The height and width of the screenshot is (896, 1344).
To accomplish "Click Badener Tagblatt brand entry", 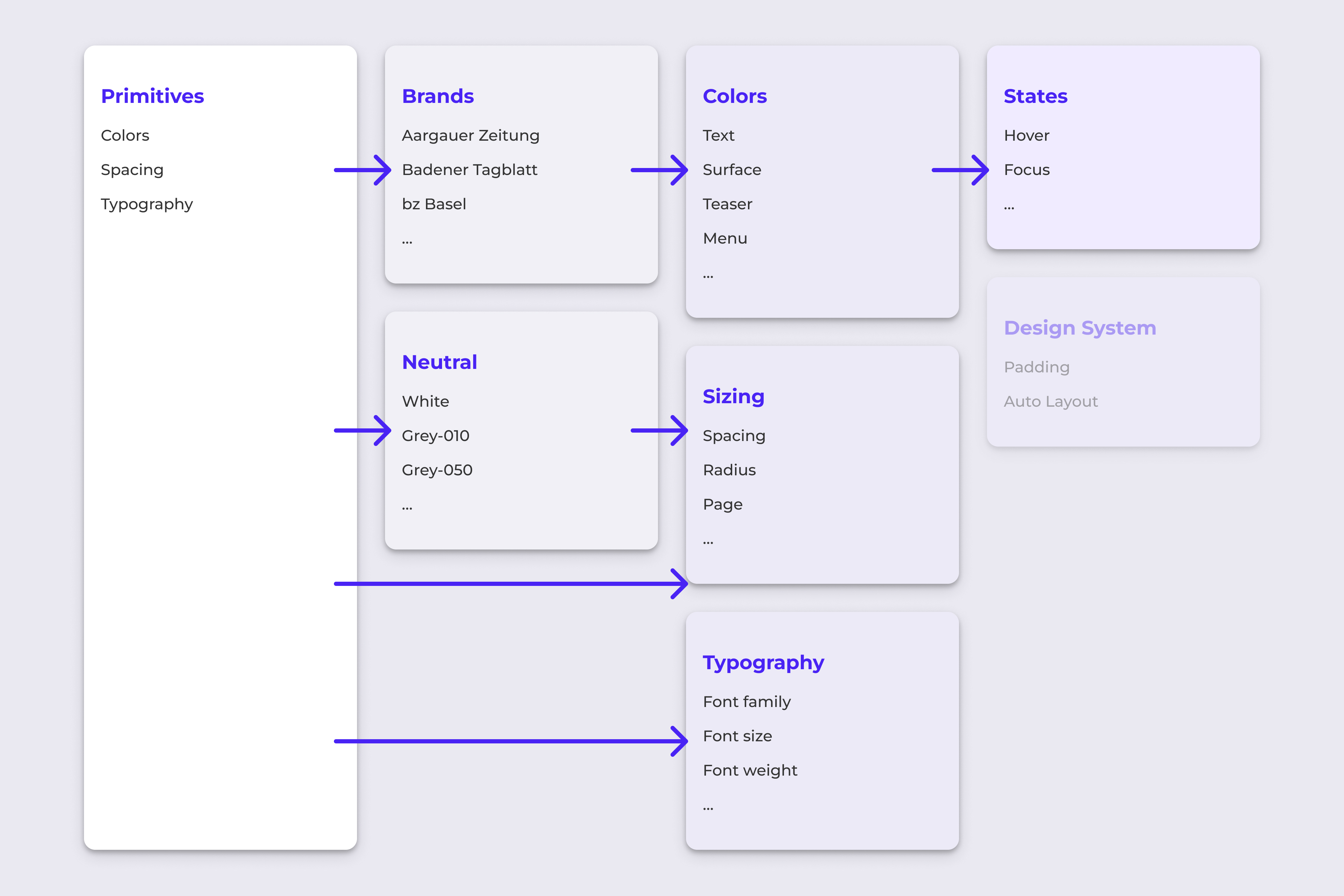I will pos(469,170).
